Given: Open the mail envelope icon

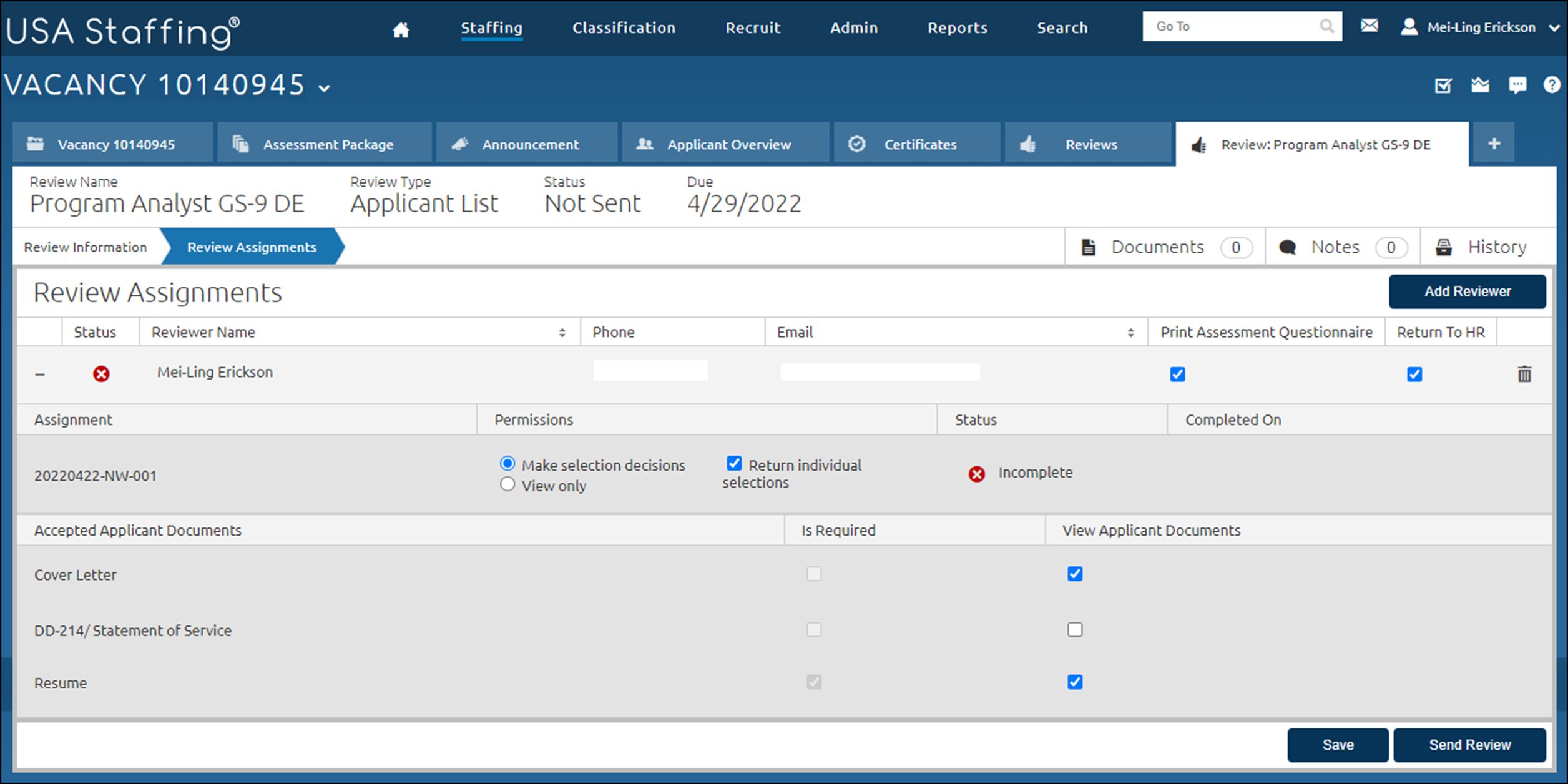Looking at the screenshot, I should [1369, 26].
